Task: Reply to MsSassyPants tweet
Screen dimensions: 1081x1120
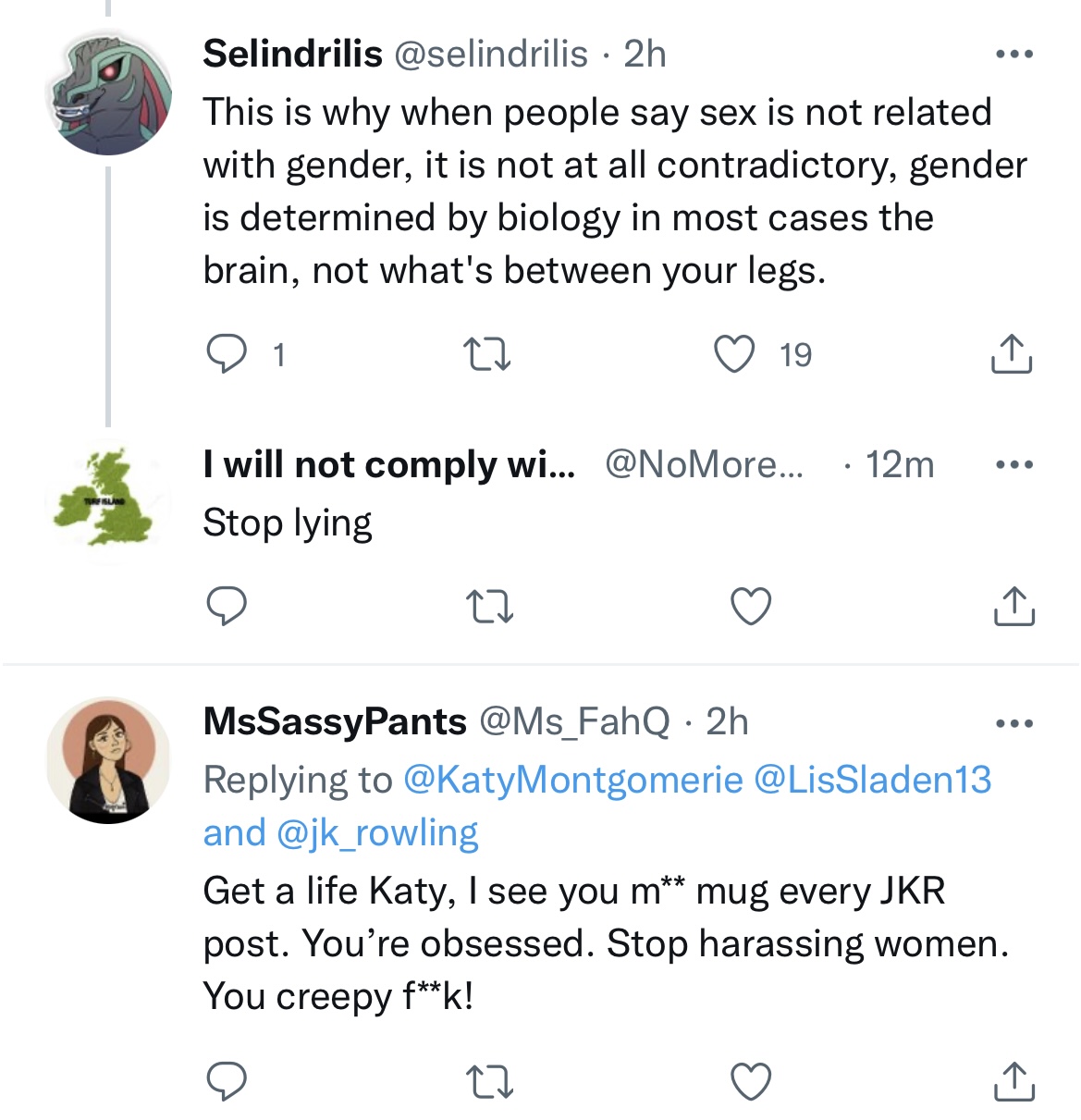Action: click(x=226, y=1081)
